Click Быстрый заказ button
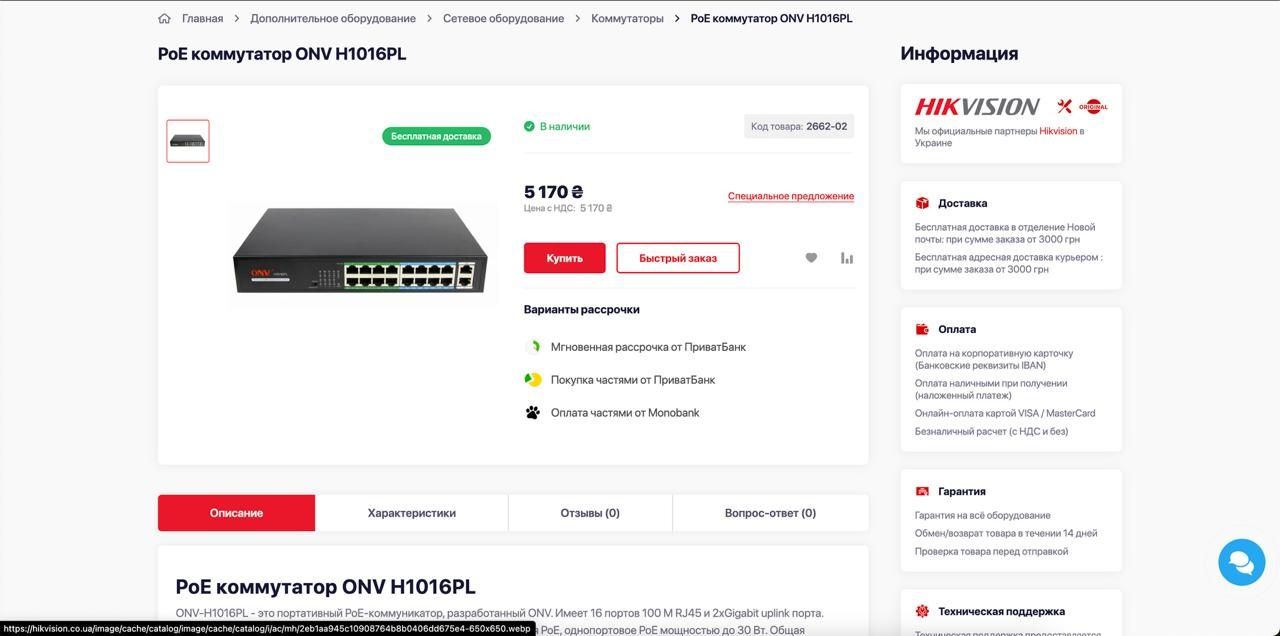The height and width of the screenshot is (636, 1280). pos(678,258)
